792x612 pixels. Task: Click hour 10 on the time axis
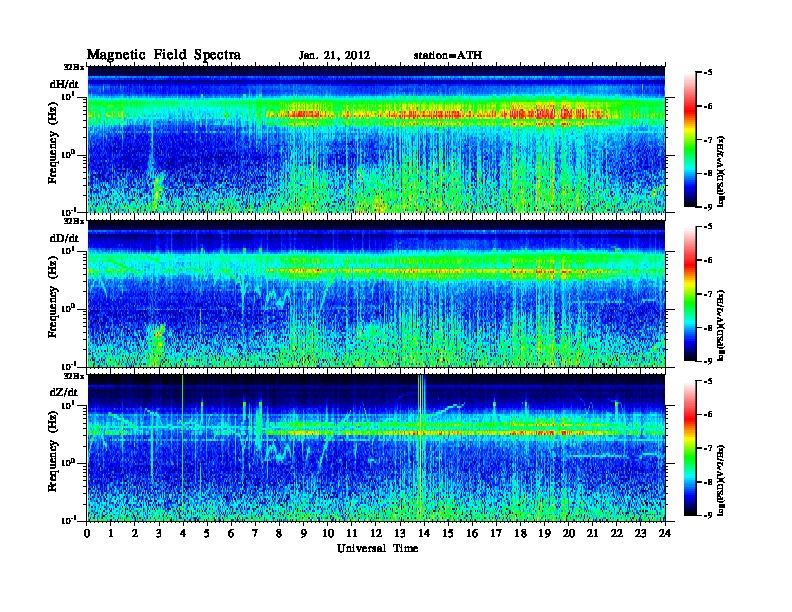coord(328,534)
